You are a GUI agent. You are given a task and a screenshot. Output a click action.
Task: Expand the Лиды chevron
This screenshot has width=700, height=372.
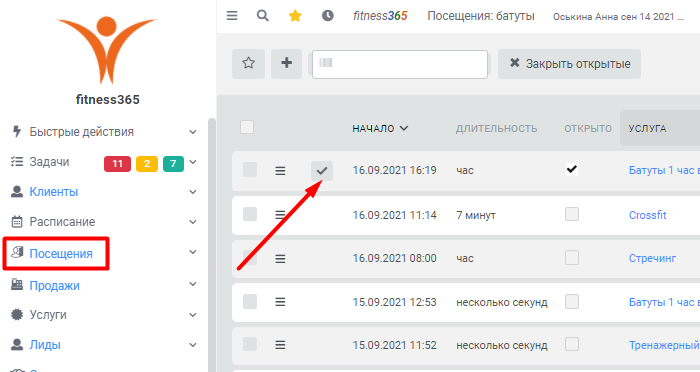pos(193,345)
